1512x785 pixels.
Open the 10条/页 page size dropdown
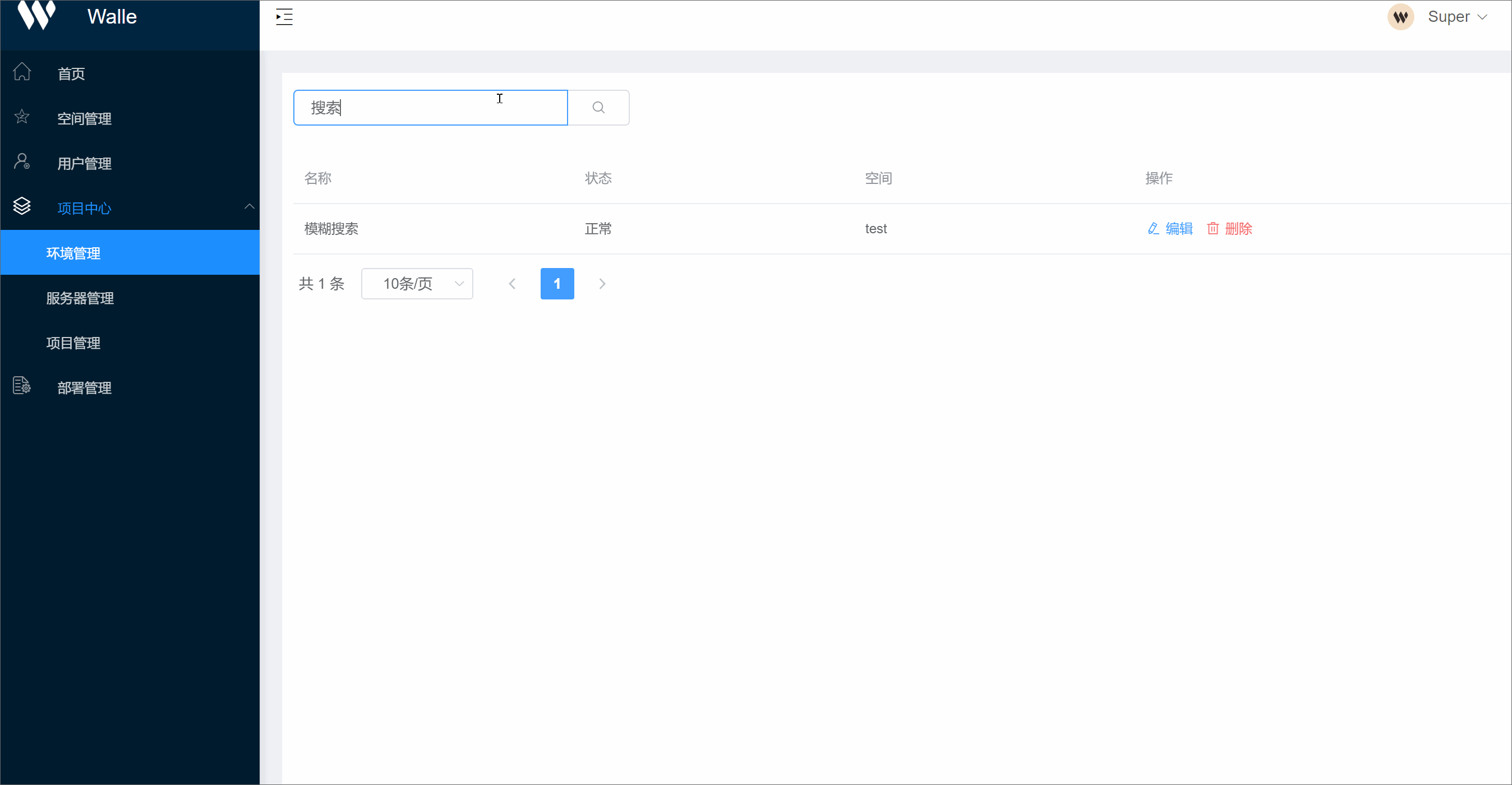417,284
